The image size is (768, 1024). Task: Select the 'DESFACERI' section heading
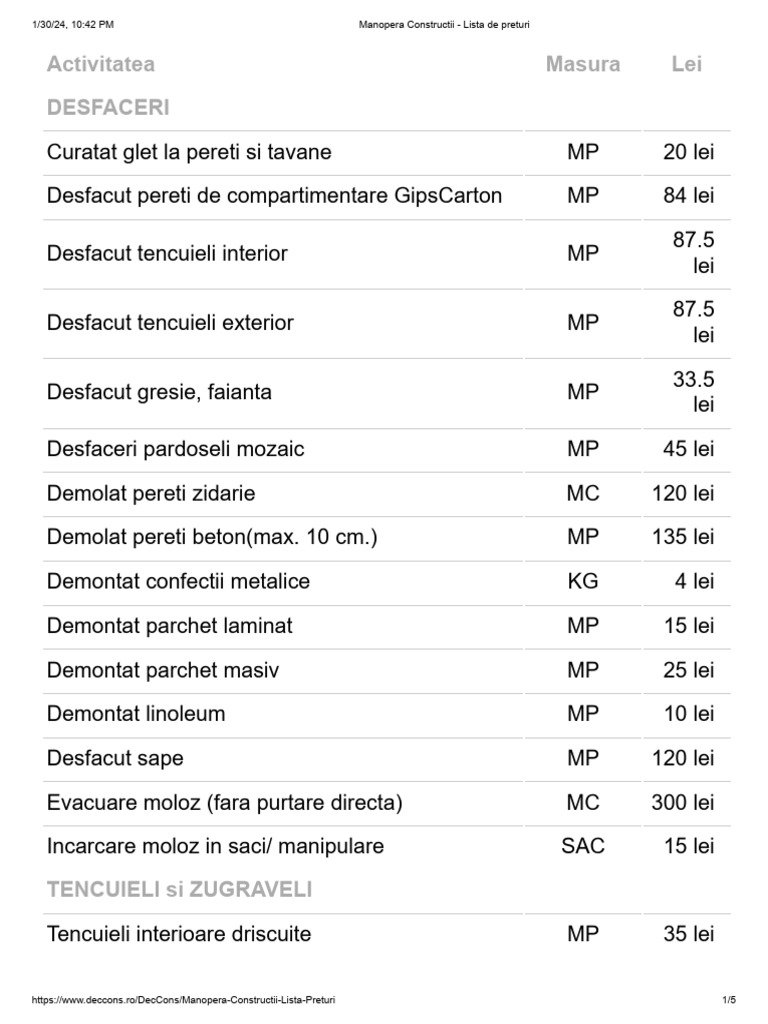point(108,107)
